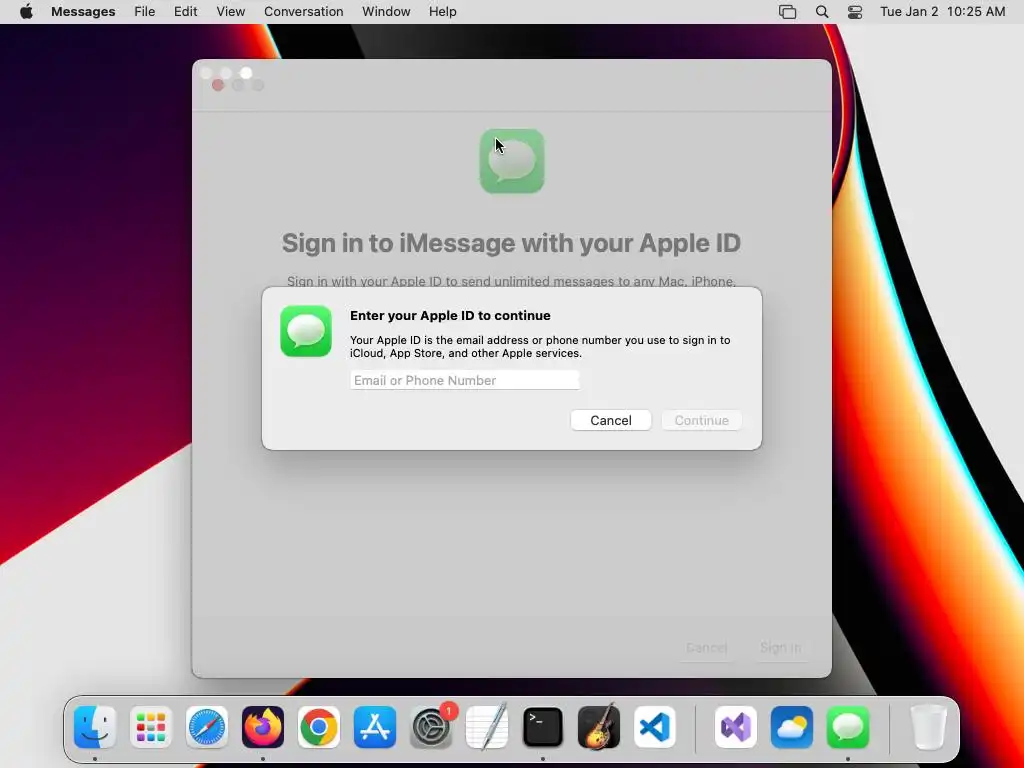The image size is (1024, 768).
Task: Close the Messages window with red button
Action: click(218, 85)
